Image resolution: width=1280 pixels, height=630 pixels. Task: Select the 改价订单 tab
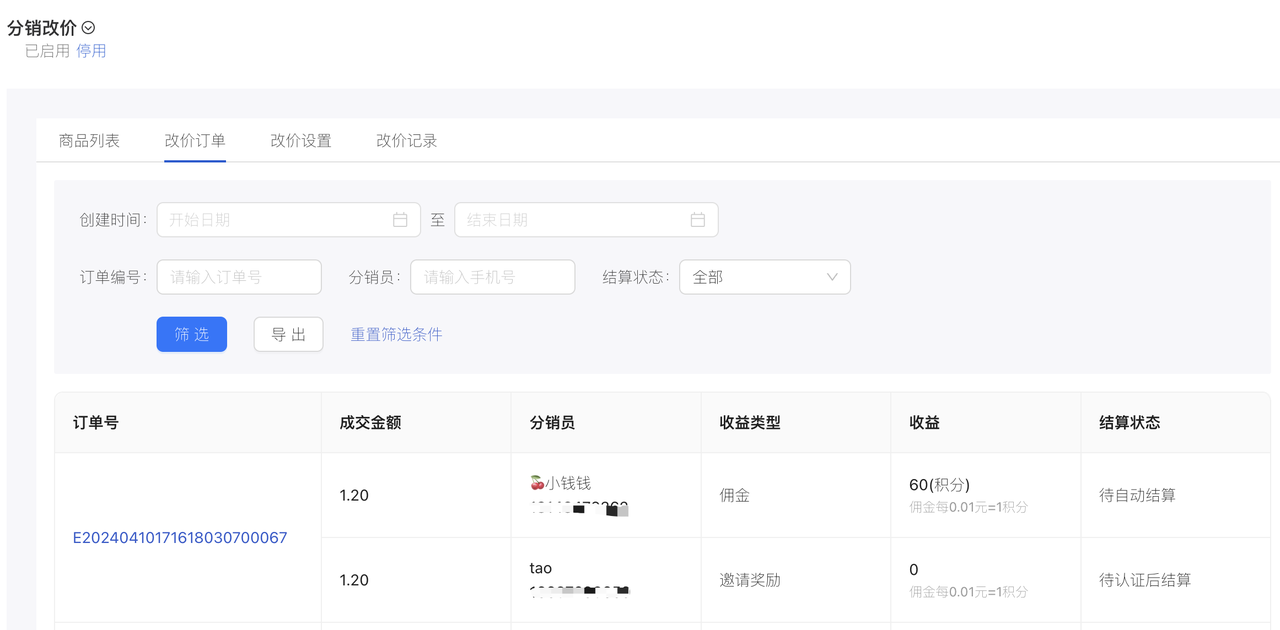pos(195,141)
